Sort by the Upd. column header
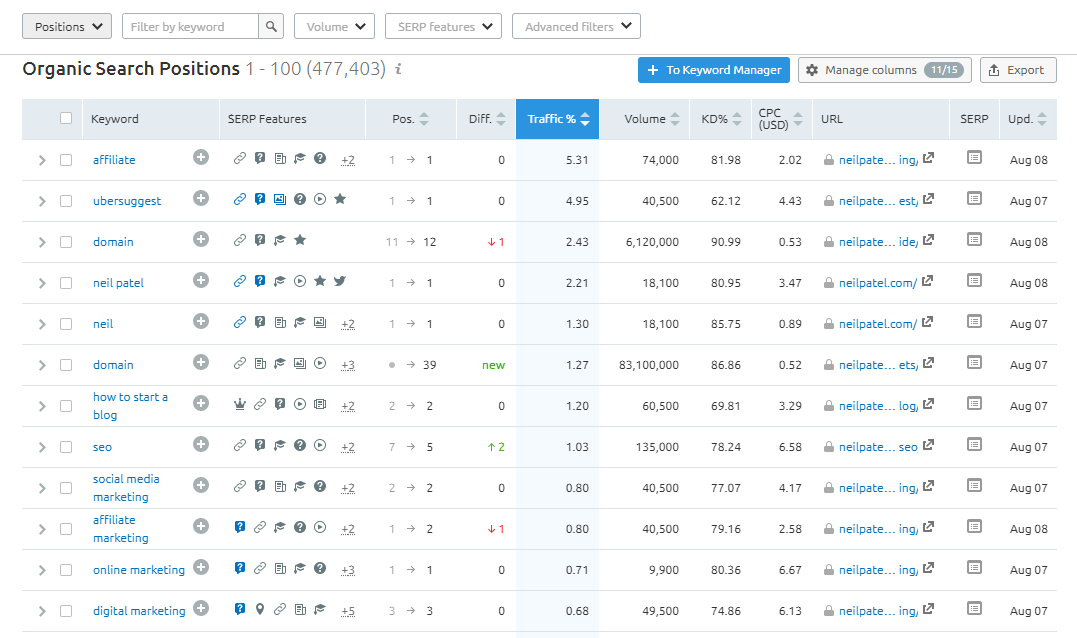Screen dimensions: 1077x638 pyautogui.click(x=1027, y=119)
